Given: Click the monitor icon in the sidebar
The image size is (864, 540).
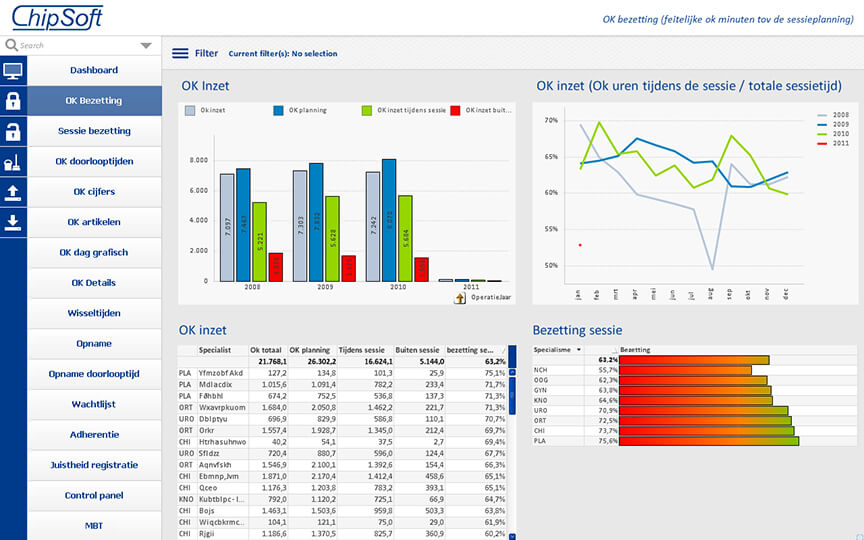Looking at the screenshot, I should [x=13, y=71].
